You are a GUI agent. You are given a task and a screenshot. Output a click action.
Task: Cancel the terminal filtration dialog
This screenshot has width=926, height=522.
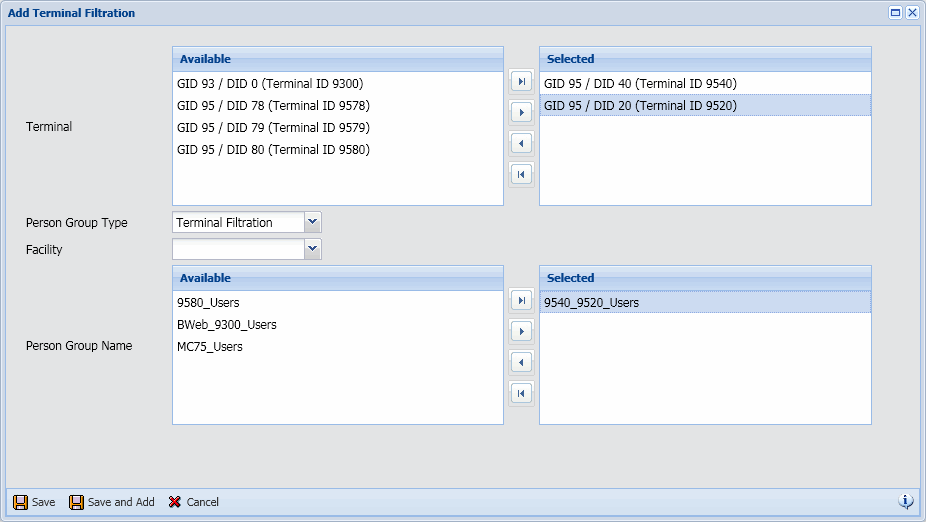pyautogui.click(x=193, y=502)
